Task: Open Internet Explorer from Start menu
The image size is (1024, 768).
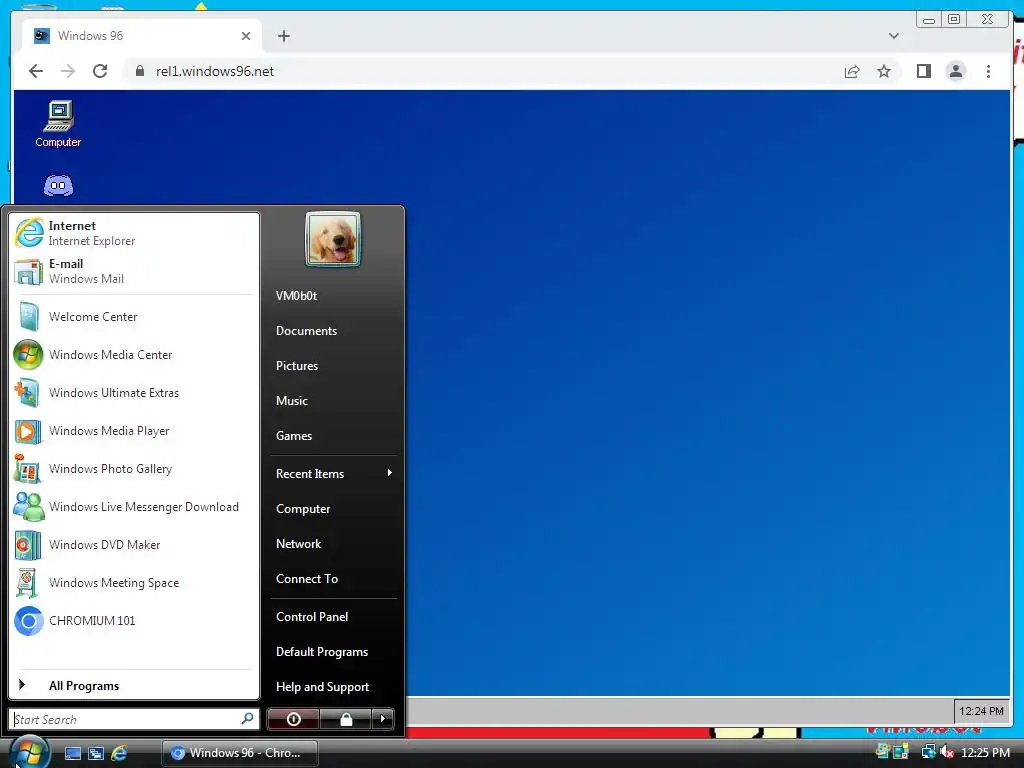Action: 134,233
